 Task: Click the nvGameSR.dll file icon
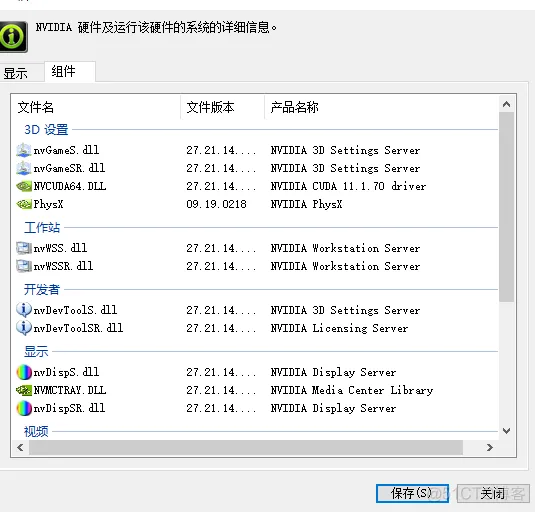24,168
